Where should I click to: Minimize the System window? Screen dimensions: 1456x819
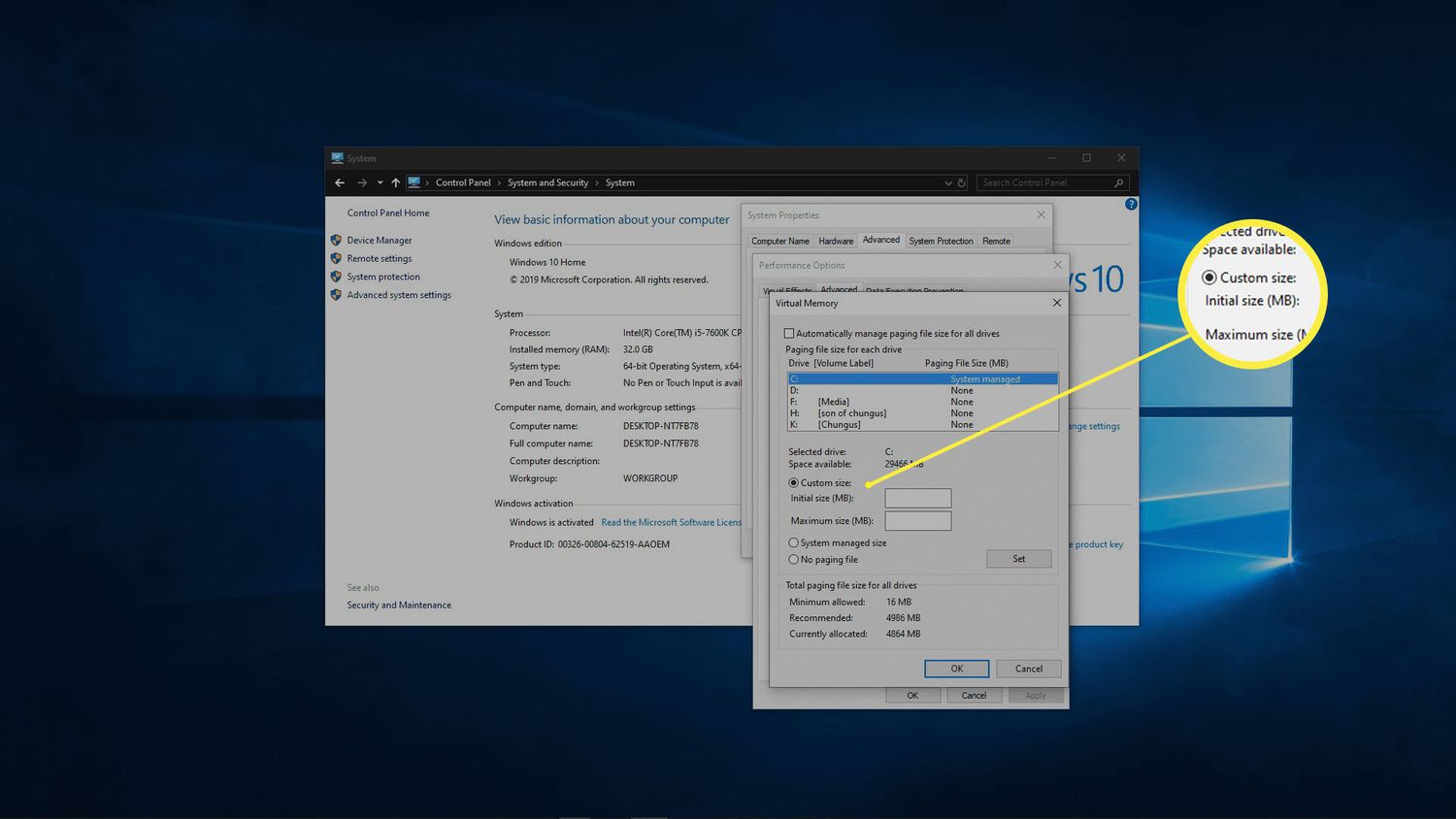click(1052, 157)
